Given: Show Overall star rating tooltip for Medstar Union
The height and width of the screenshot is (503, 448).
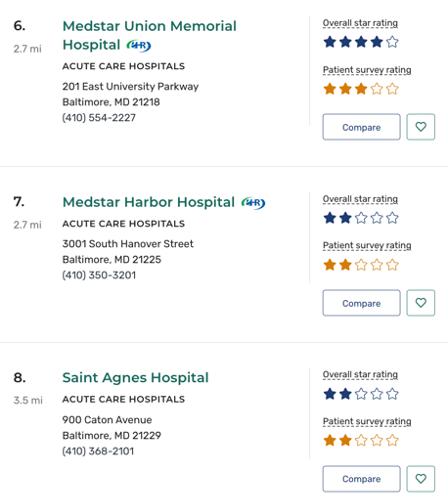Looking at the screenshot, I should [360, 23].
